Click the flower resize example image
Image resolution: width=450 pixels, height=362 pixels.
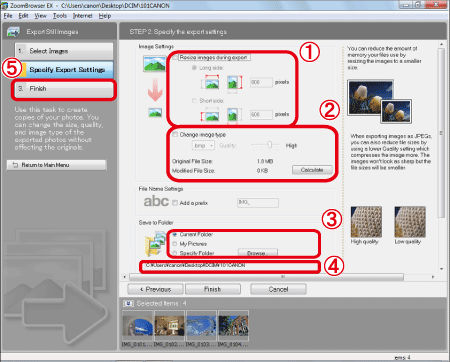point(379,101)
